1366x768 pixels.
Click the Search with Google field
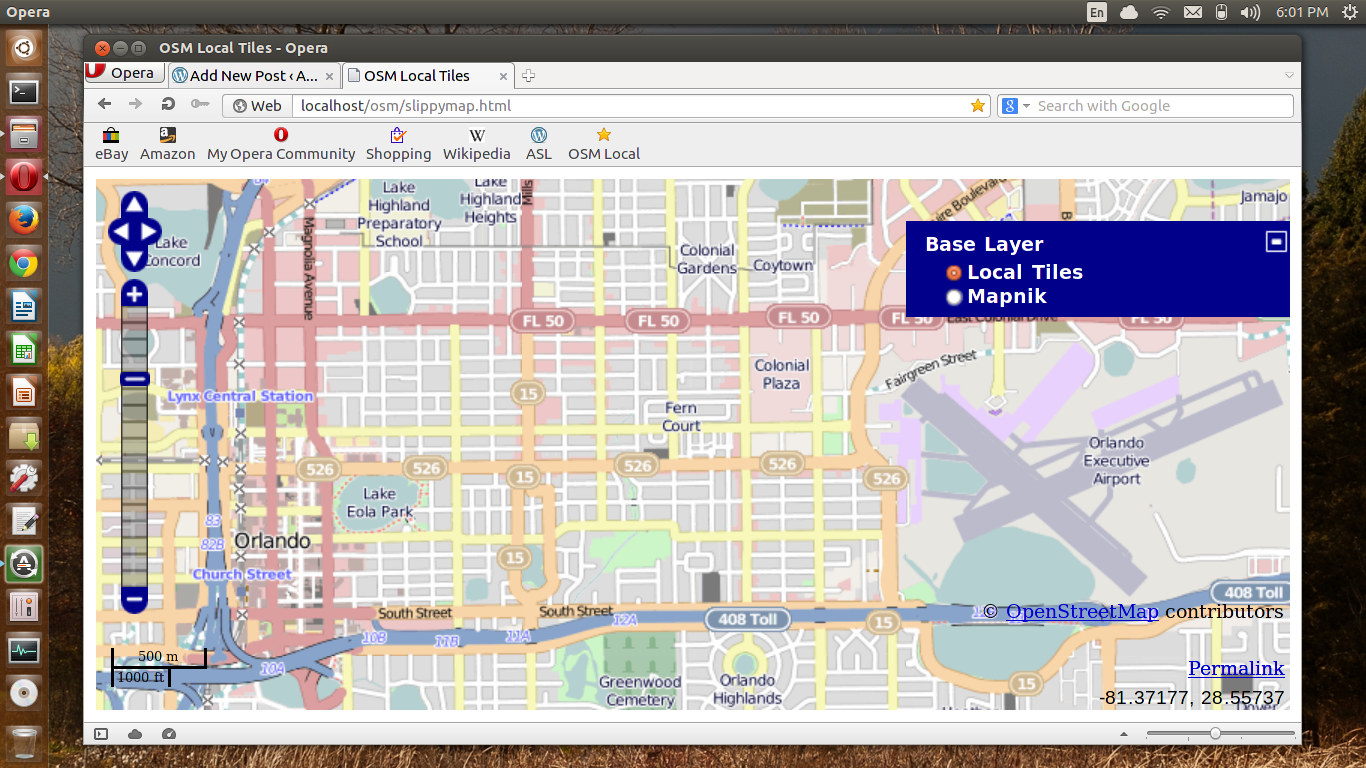[x=1162, y=106]
